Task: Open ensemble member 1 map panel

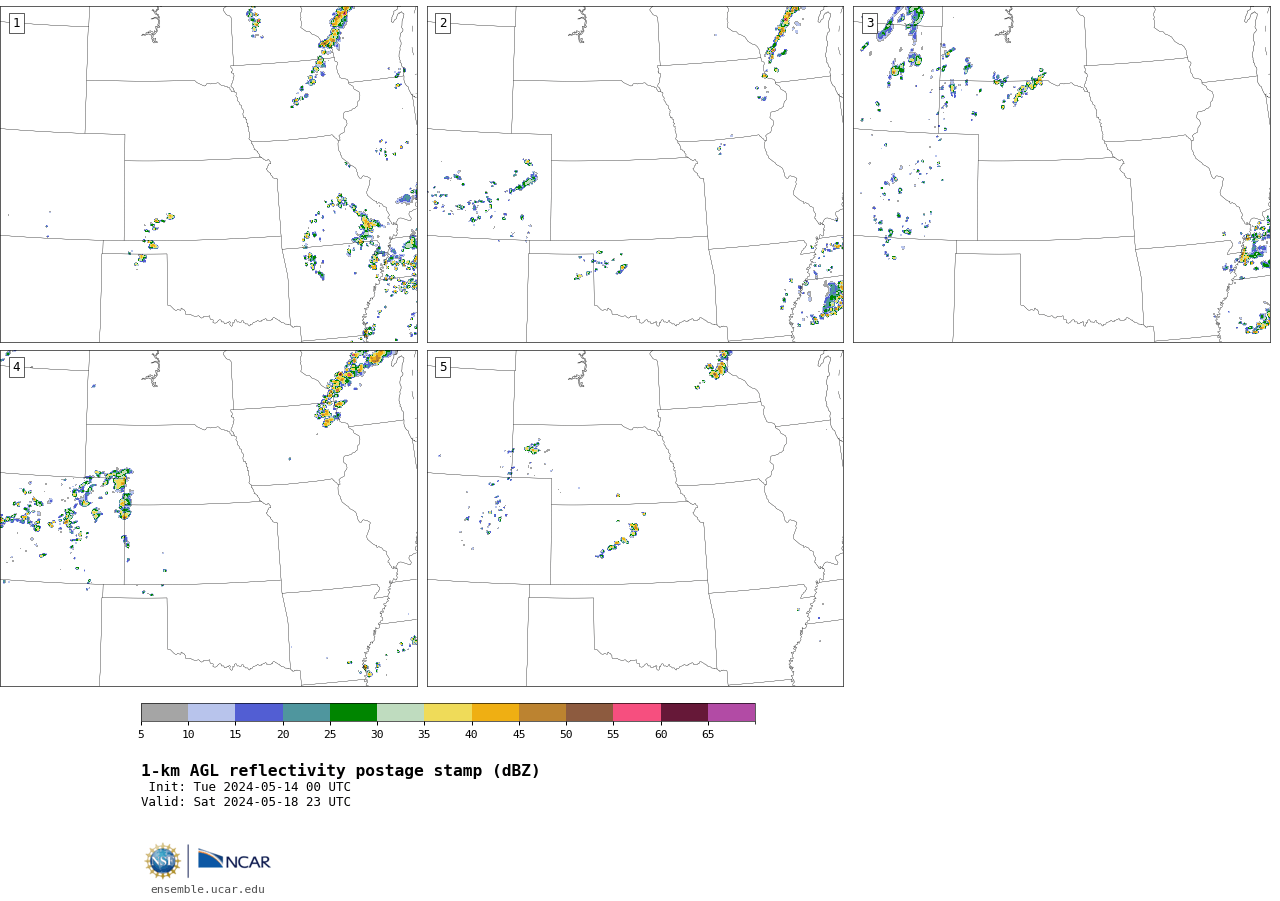Action: pyautogui.click(x=208, y=174)
